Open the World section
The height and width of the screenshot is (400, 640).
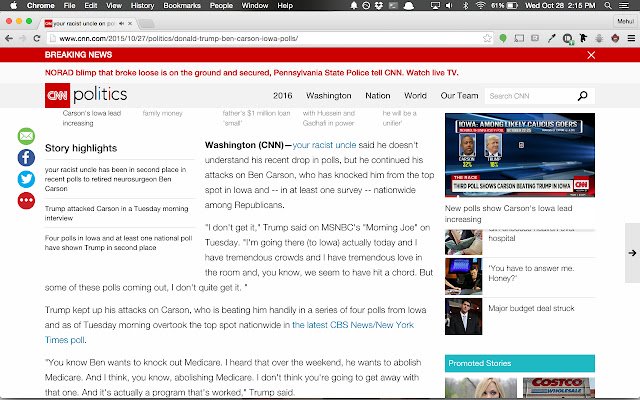pos(415,96)
